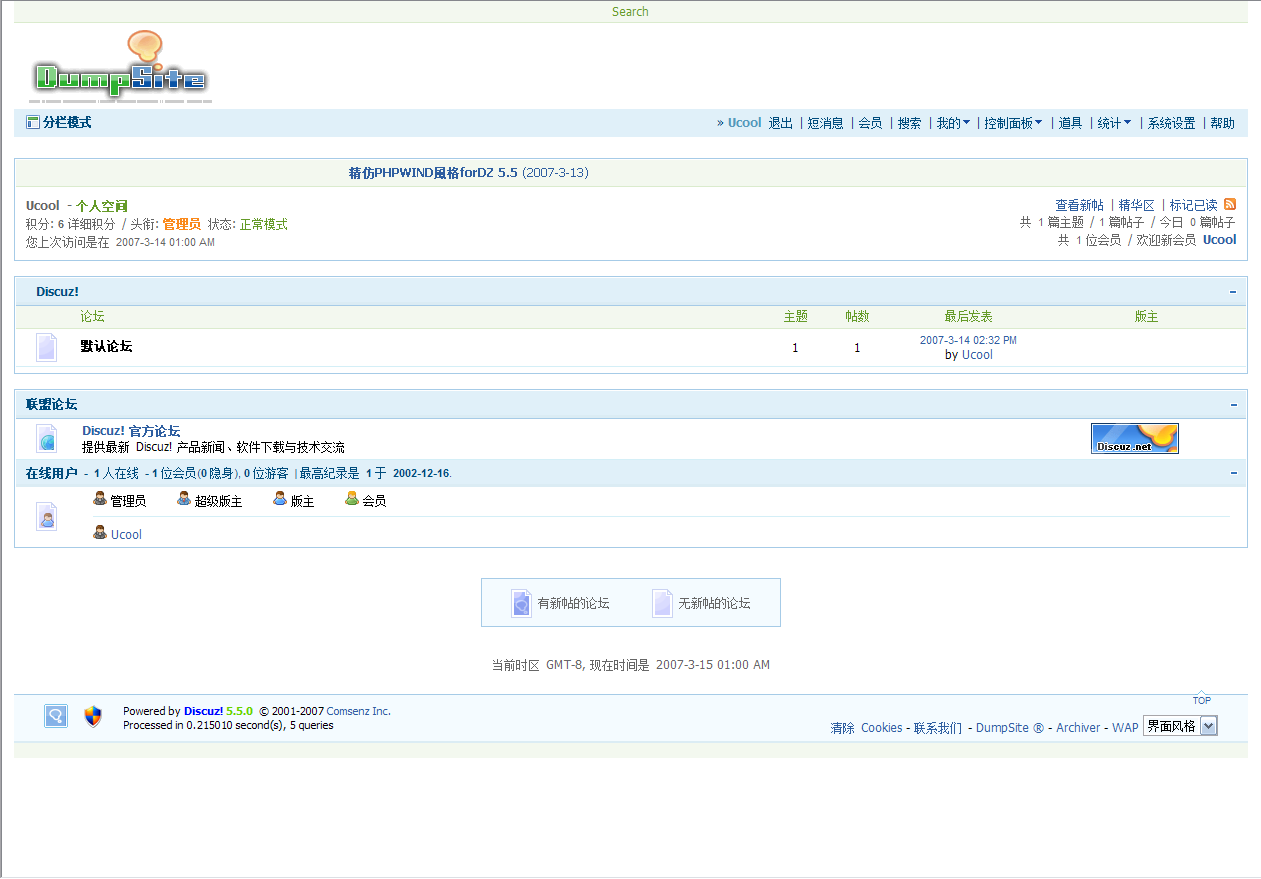Screen dimensions: 1261x879
Task: Click the 正常模式 status link
Action: (263, 224)
